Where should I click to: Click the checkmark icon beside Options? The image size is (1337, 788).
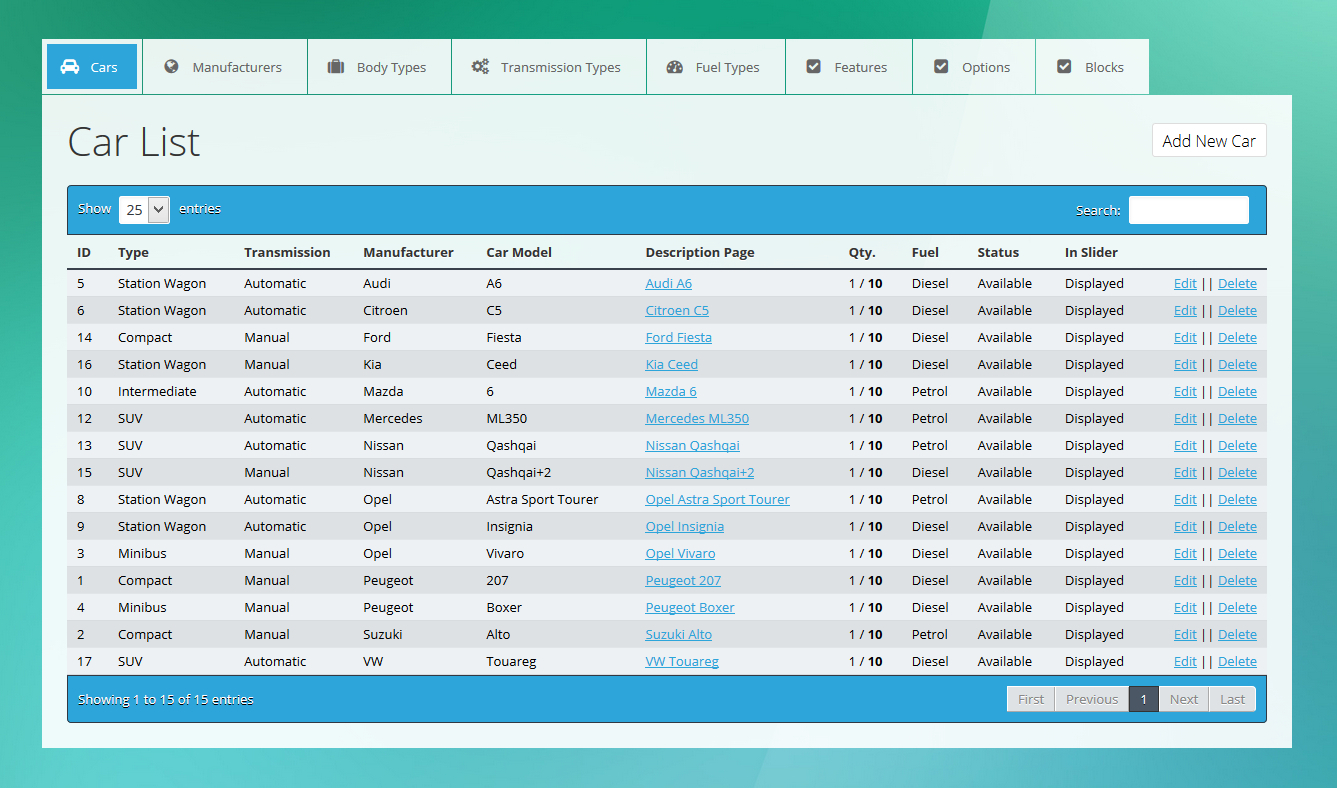tap(941, 67)
